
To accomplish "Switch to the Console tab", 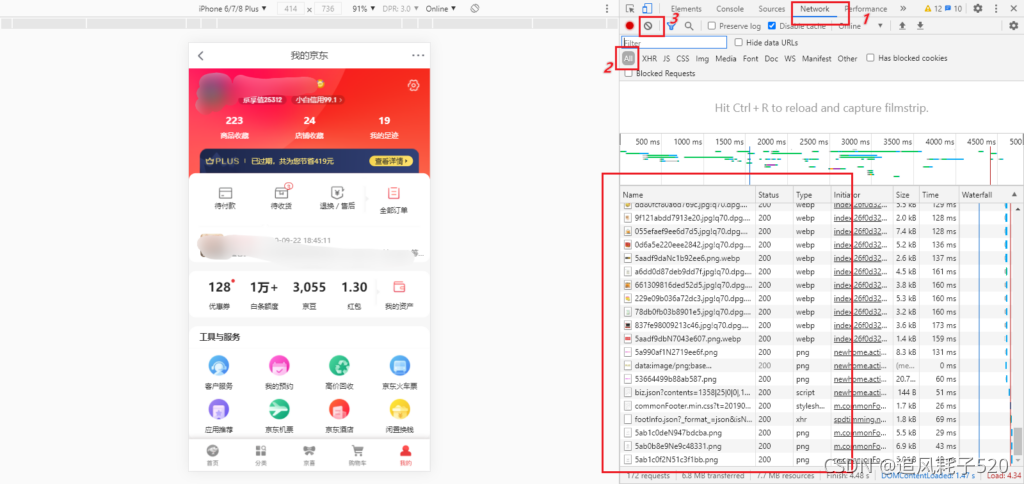I will pos(729,9).
